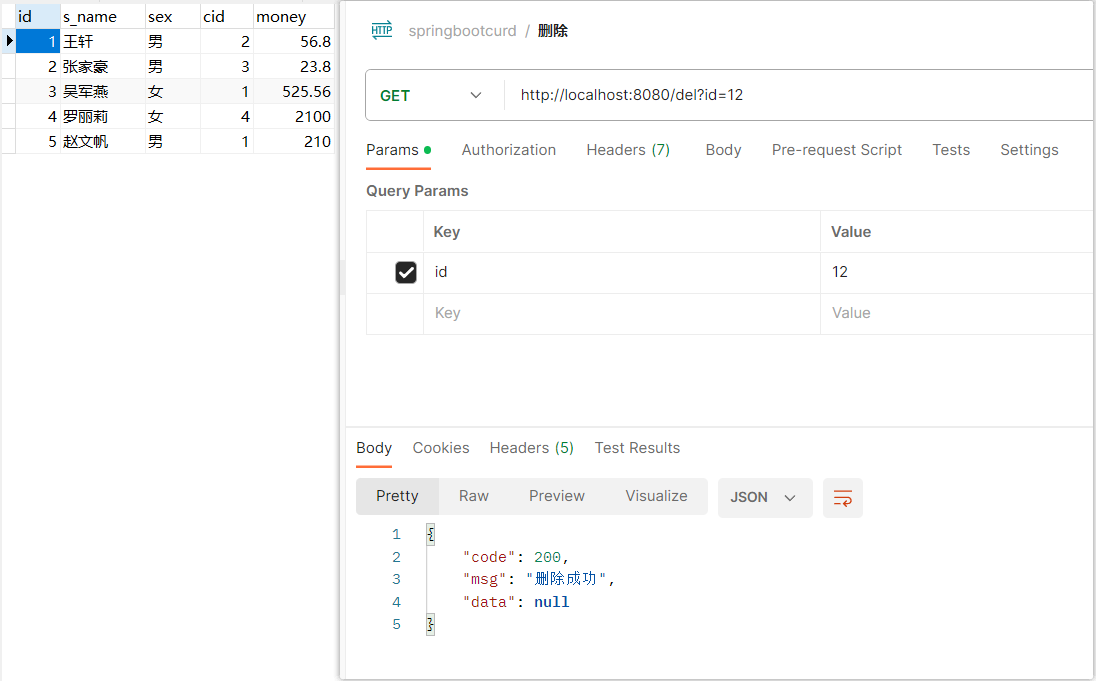
Task: Show the response Cookies tab
Action: (x=440, y=448)
